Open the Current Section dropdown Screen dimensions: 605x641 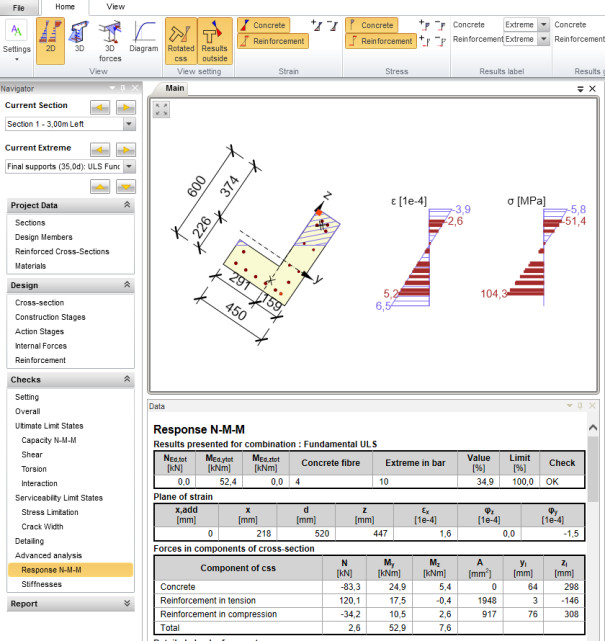129,124
